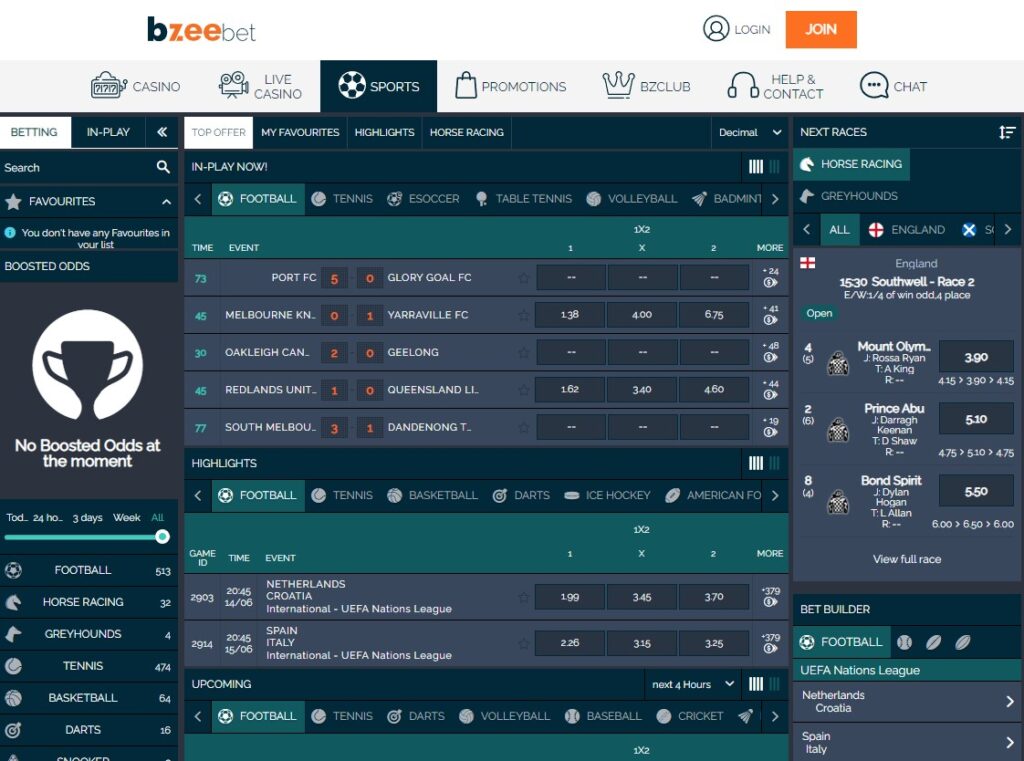Favourite the Netherlands vs Croatia game
Image resolution: width=1024 pixels, height=761 pixels.
pos(523,597)
